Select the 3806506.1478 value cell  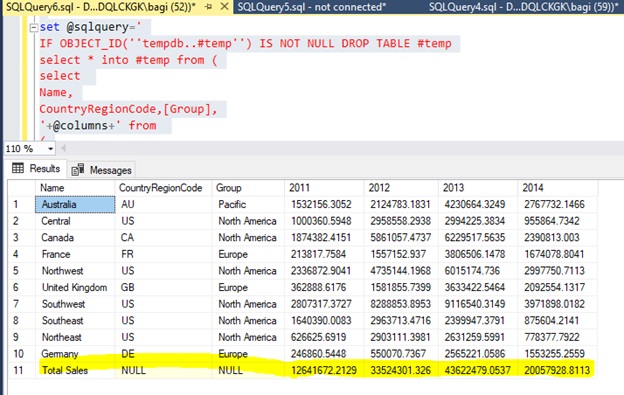tap(478, 254)
